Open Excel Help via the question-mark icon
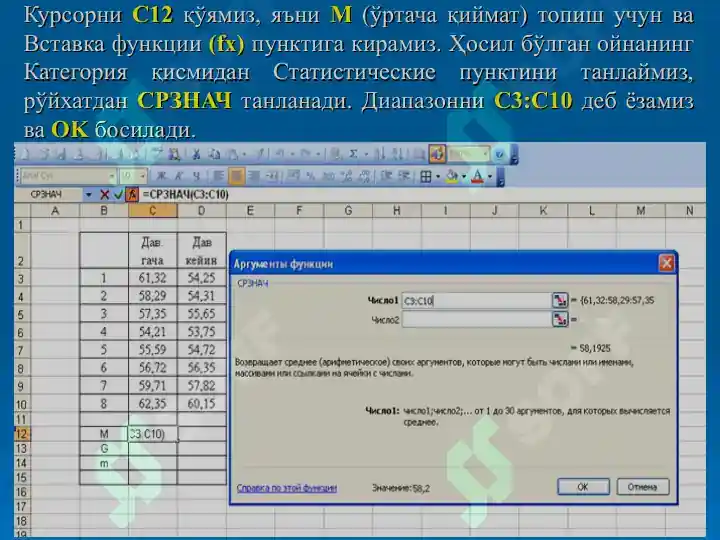 (x=500, y=155)
